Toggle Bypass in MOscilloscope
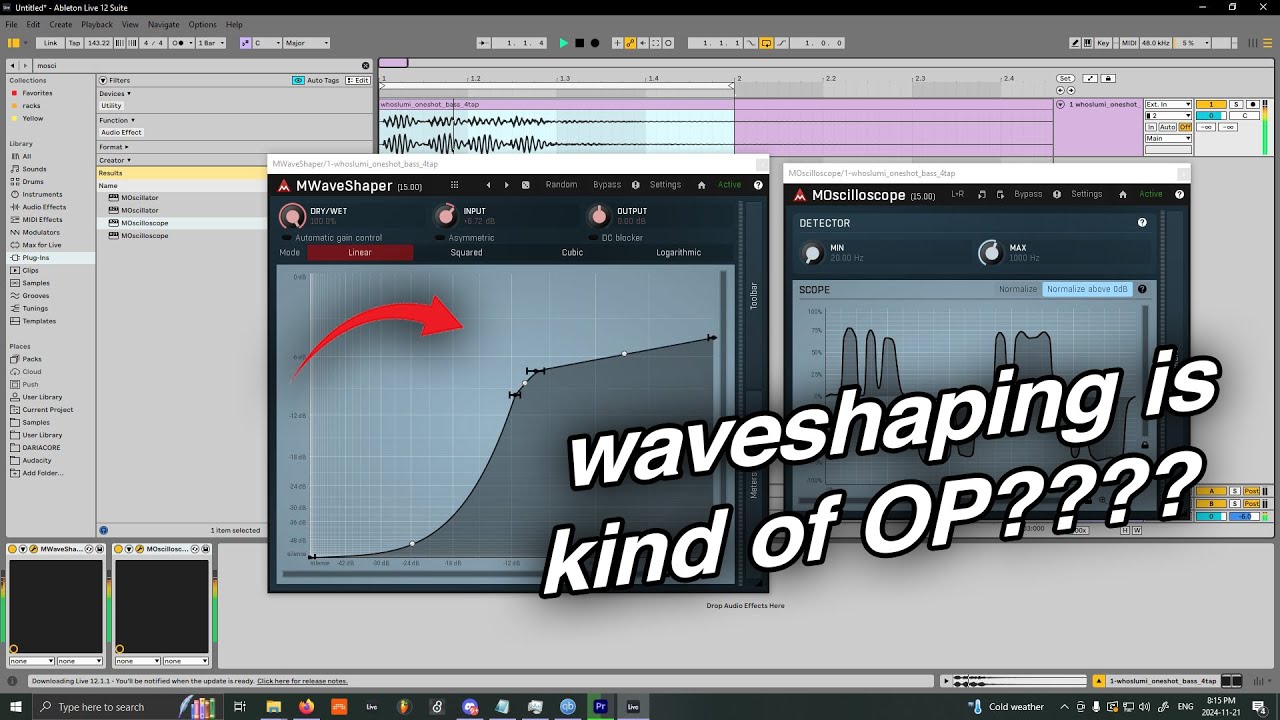1280x720 pixels. click(1028, 194)
